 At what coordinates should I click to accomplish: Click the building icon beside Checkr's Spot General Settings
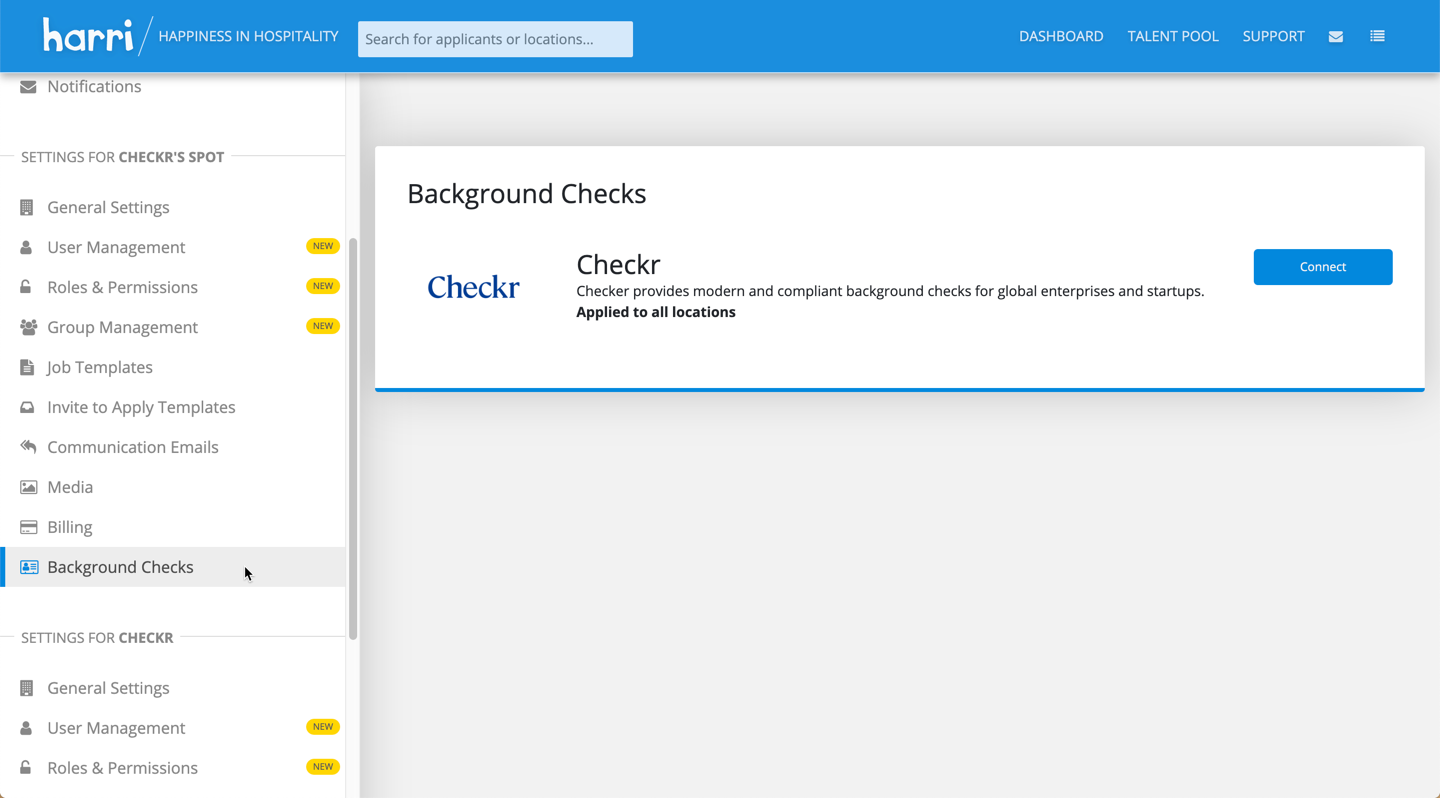pos(27,207)
